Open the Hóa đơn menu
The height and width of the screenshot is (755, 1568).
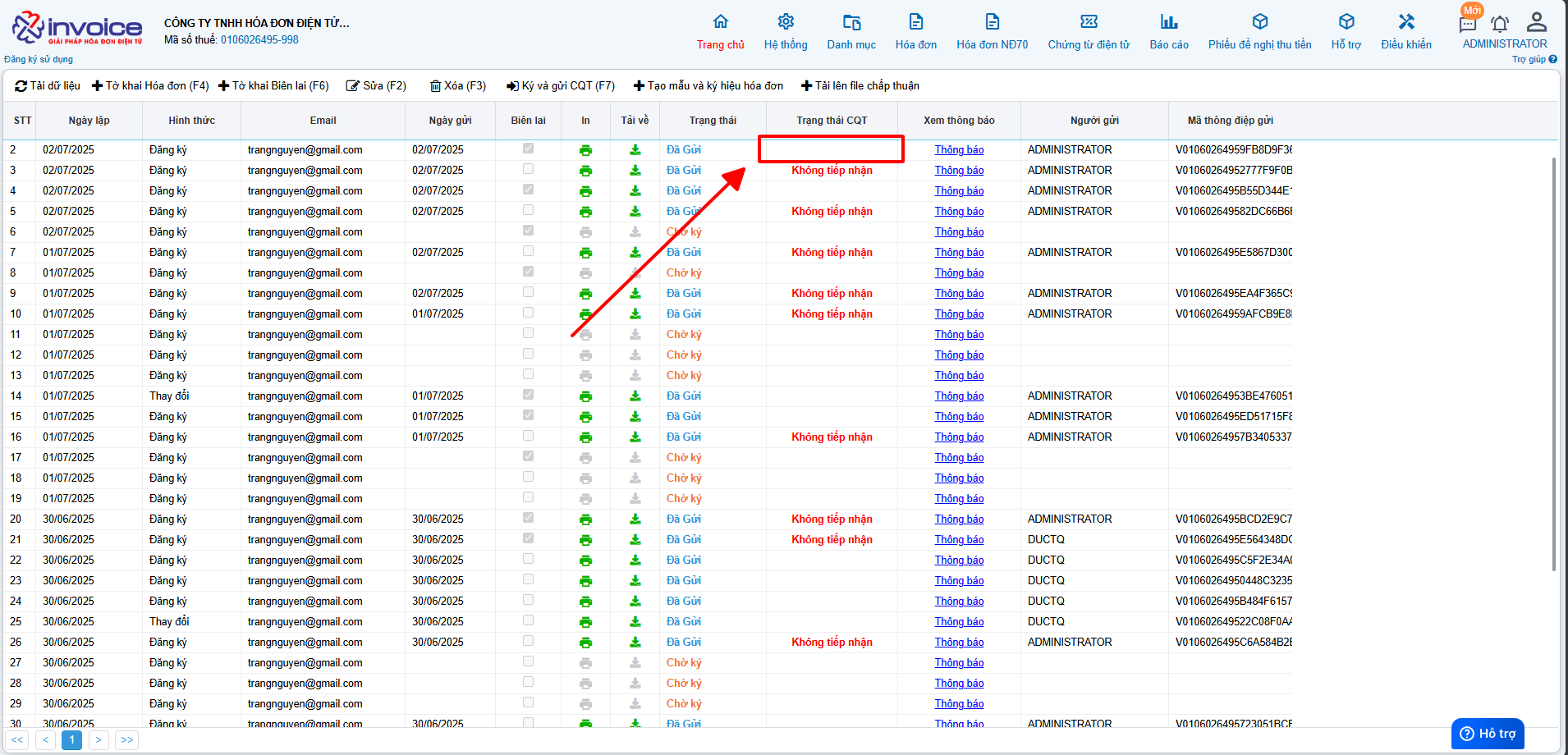point(916,32)
